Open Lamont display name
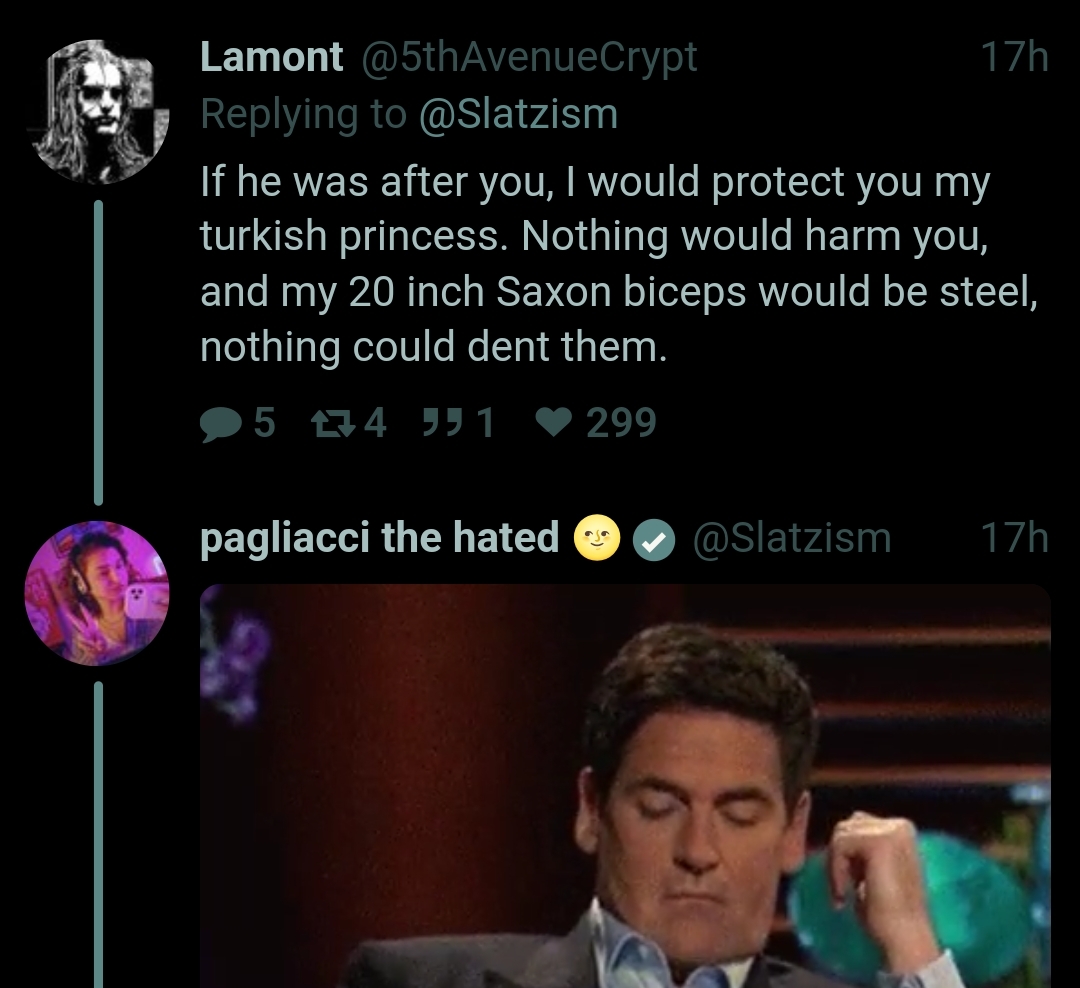This screenshot has width=1080, height=988. pyautogui.click(x=271, y=56)
